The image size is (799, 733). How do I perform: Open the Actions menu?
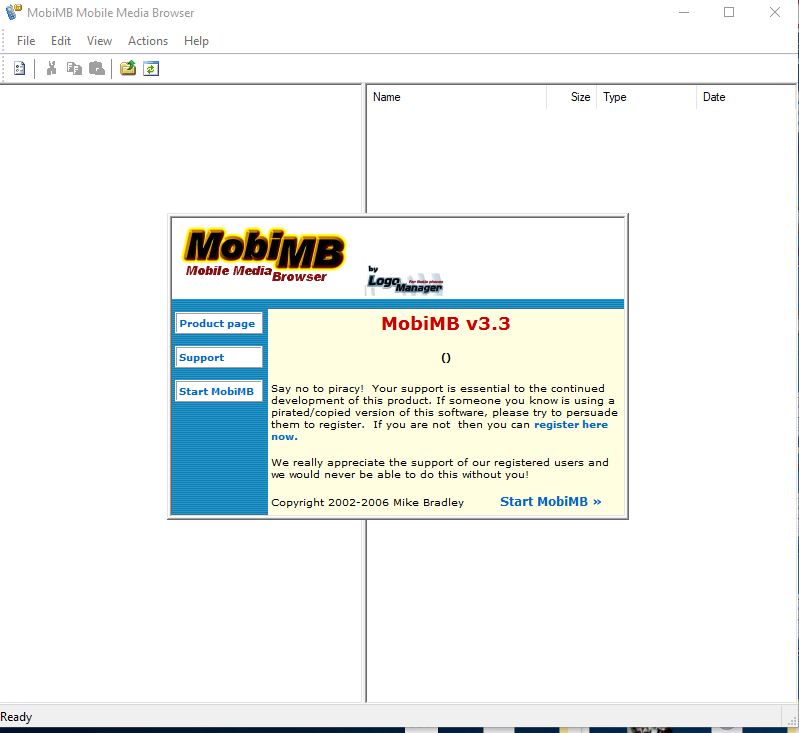point(148,41)
